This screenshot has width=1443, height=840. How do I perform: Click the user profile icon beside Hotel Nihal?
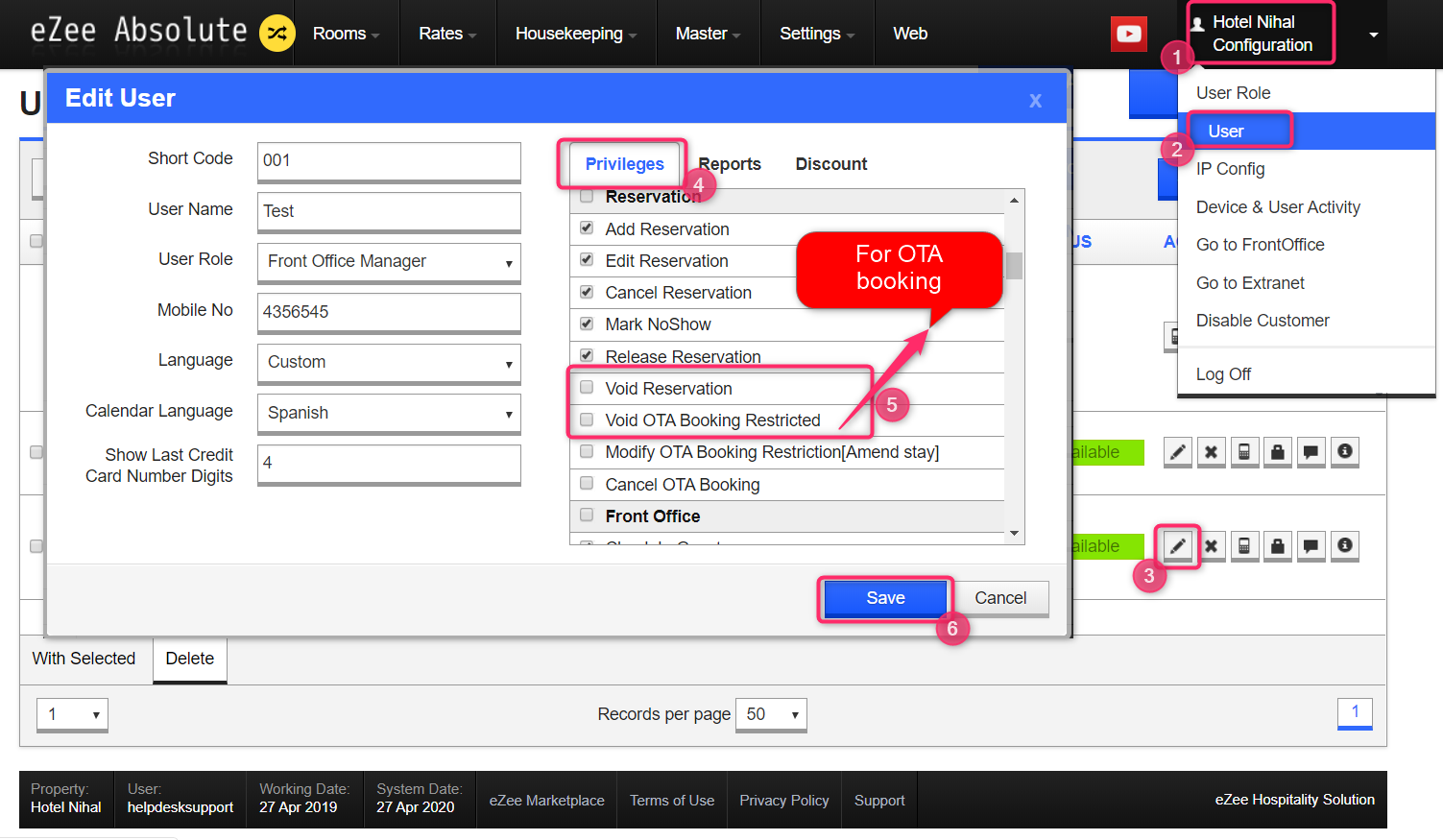pyautogui.click(x=1198, y=24)
